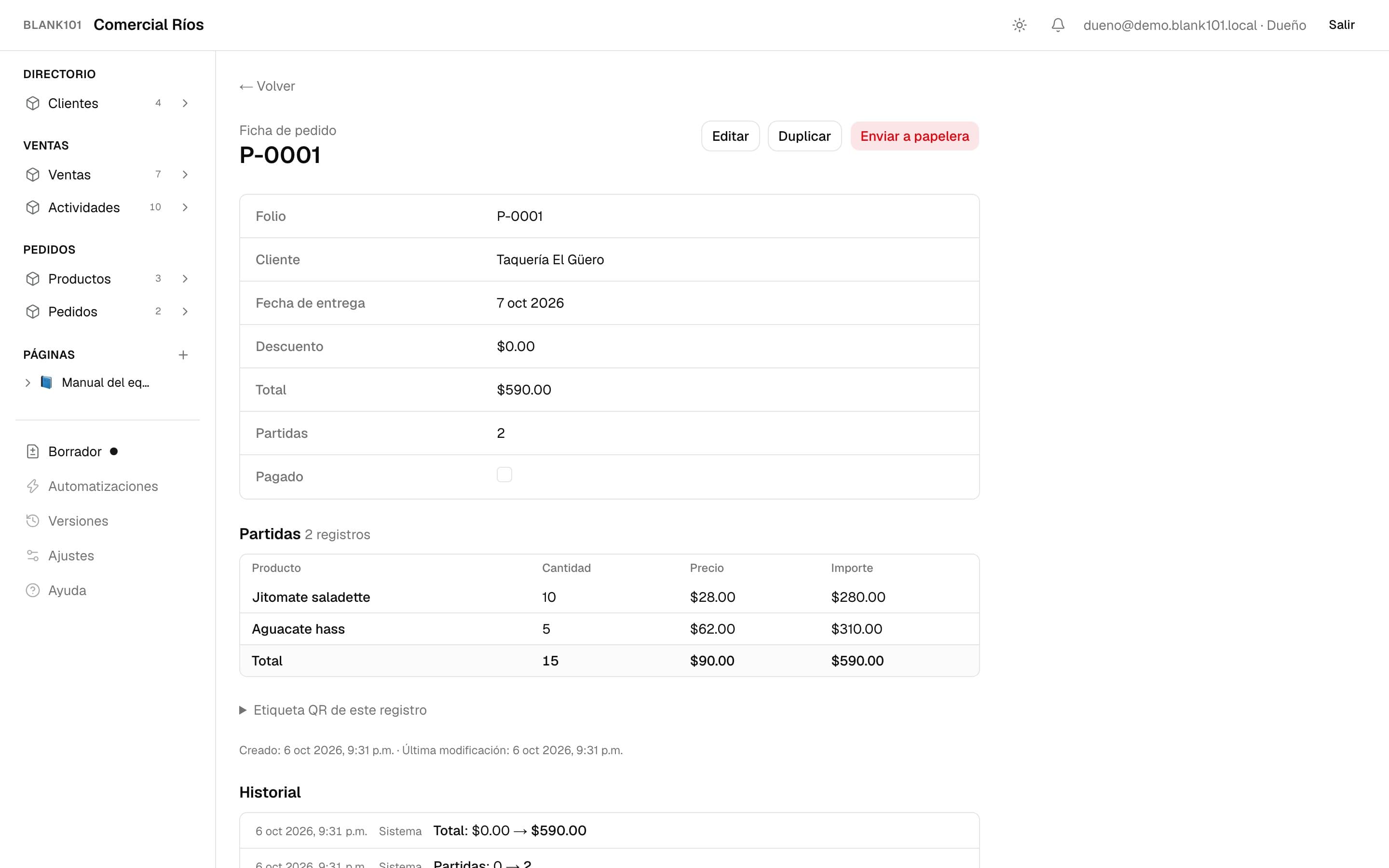The image size is (1389, 868).
Task: Toggle the light/dark theme sun icon
Action: (x=1020, y=25)
